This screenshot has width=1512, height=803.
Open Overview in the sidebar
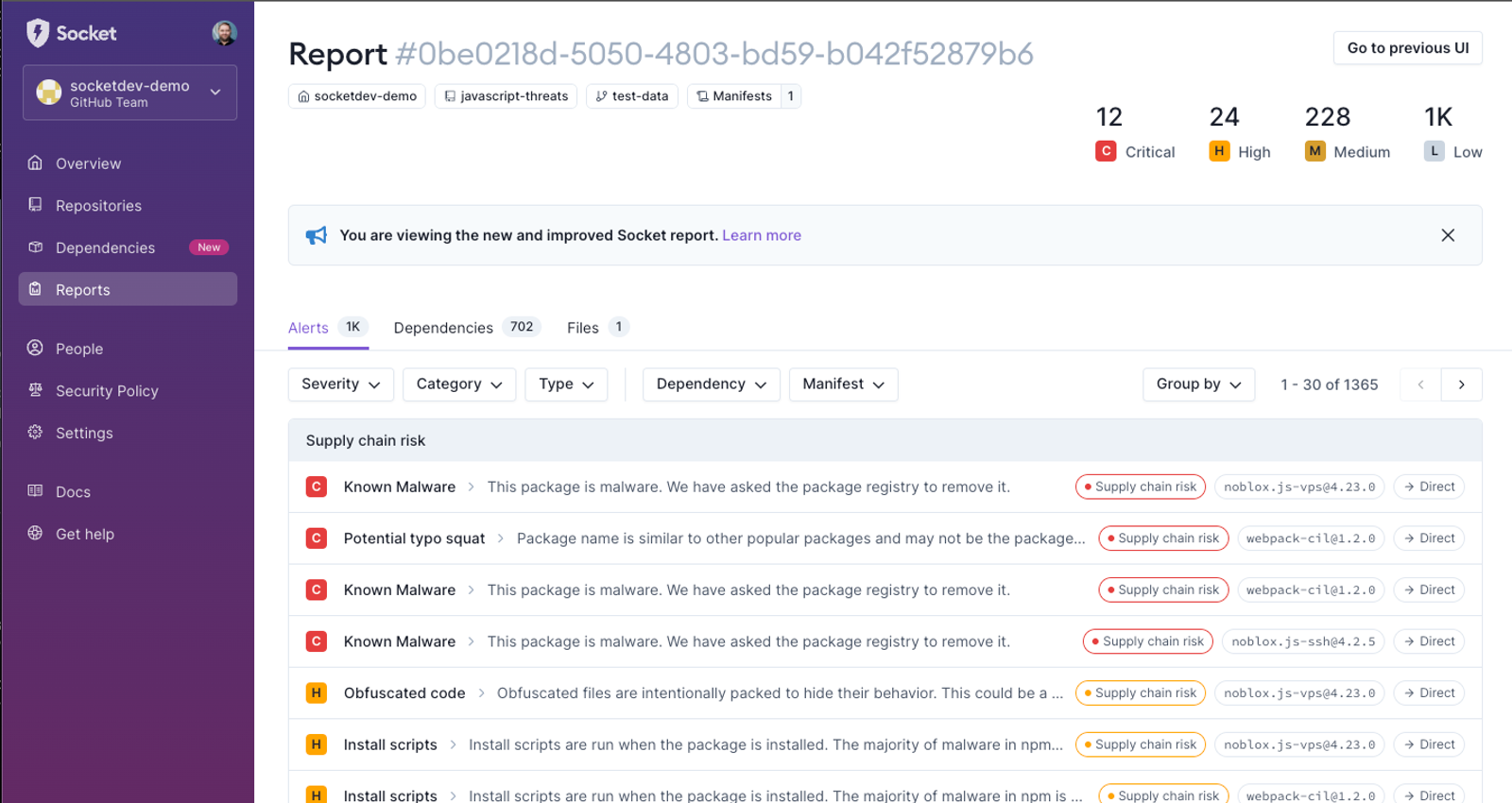(128, 163)
